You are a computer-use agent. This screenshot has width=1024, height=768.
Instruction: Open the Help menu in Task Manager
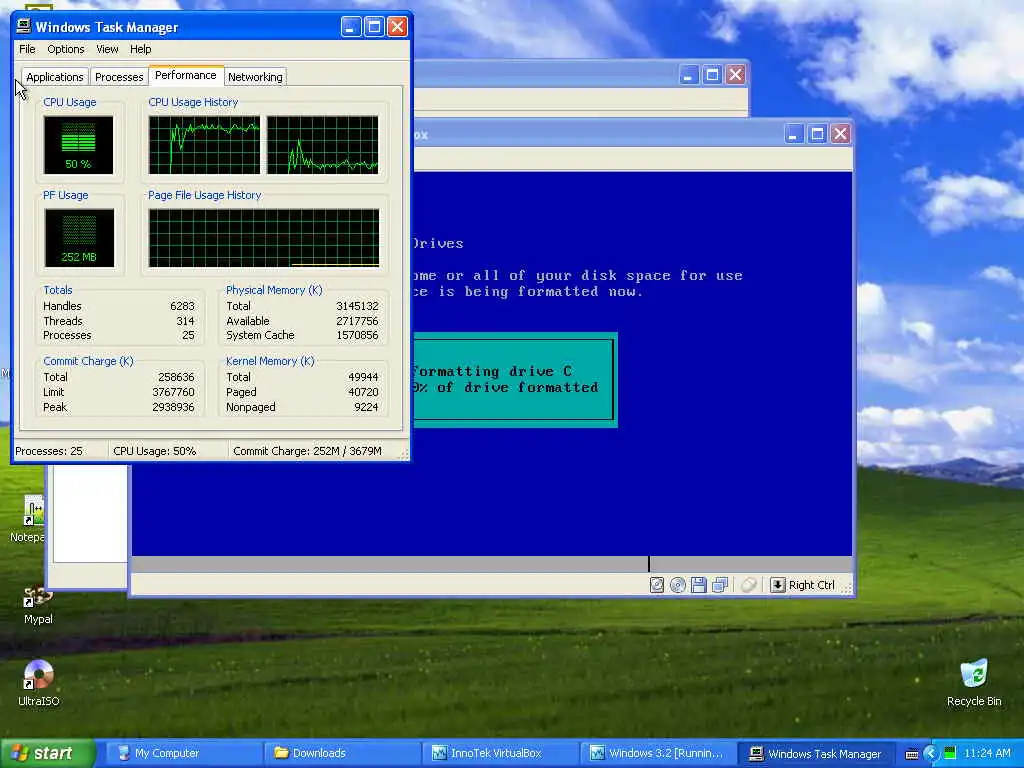[x=140, y=49]
